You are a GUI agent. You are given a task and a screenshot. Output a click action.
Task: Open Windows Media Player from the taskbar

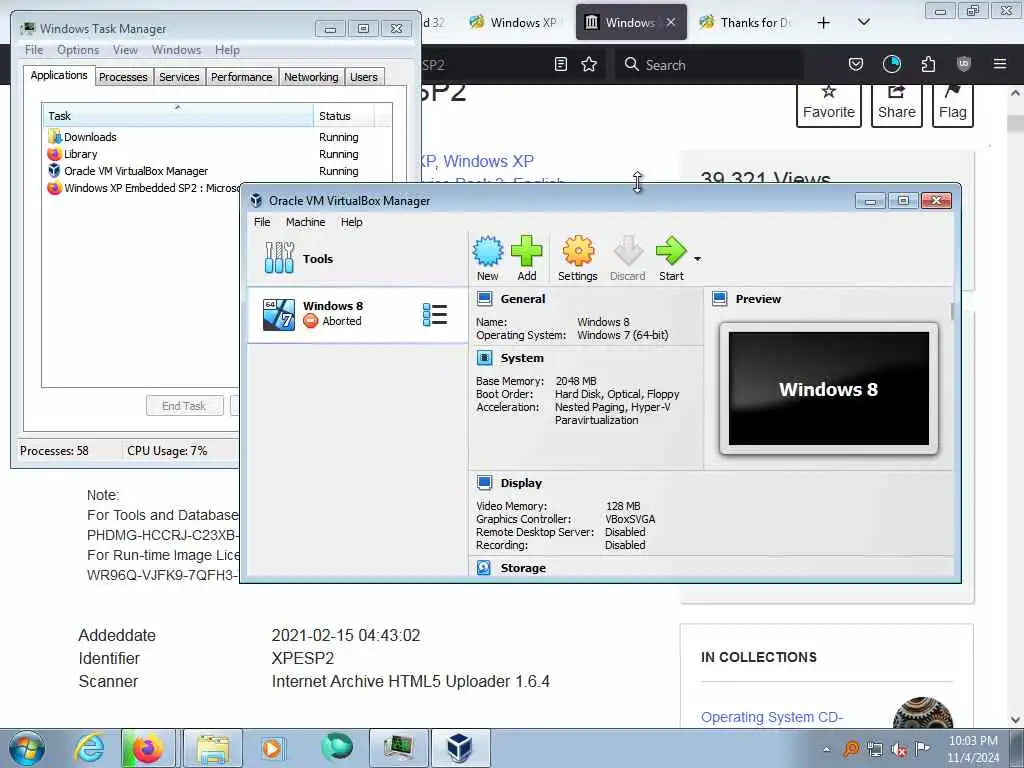272,748
